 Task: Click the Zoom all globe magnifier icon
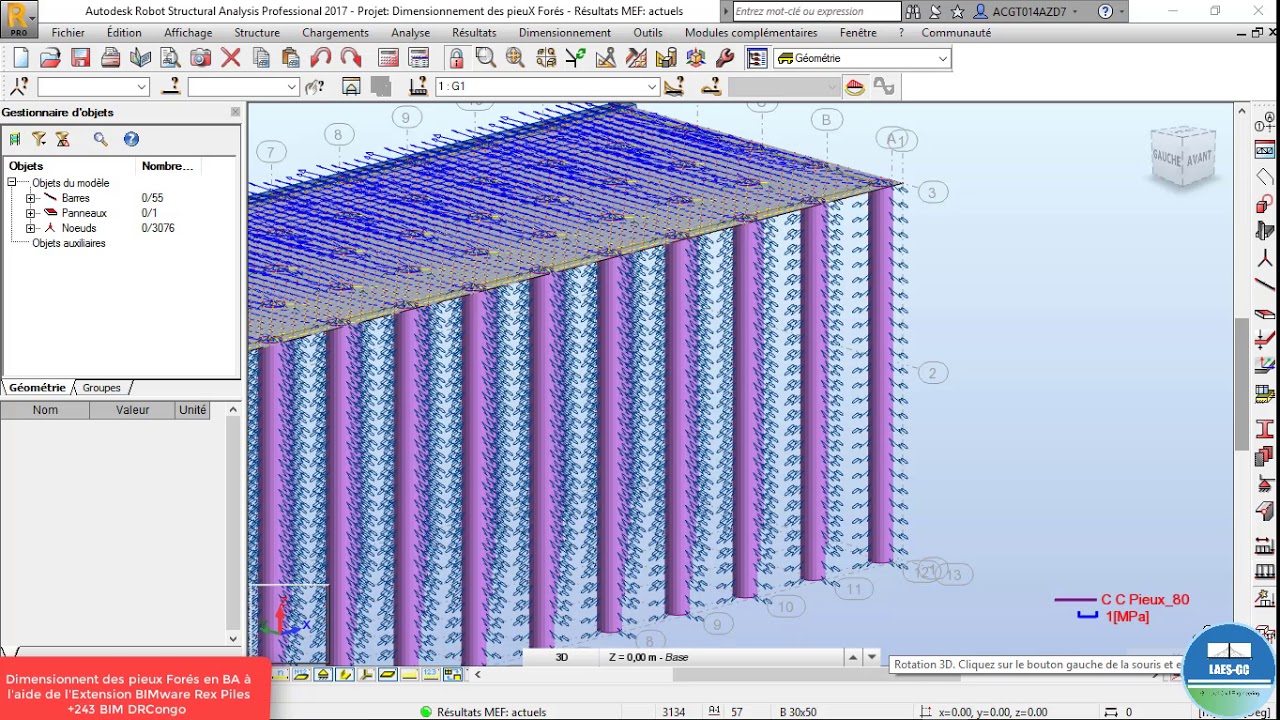pyautogui.click(x=516, y=58)
